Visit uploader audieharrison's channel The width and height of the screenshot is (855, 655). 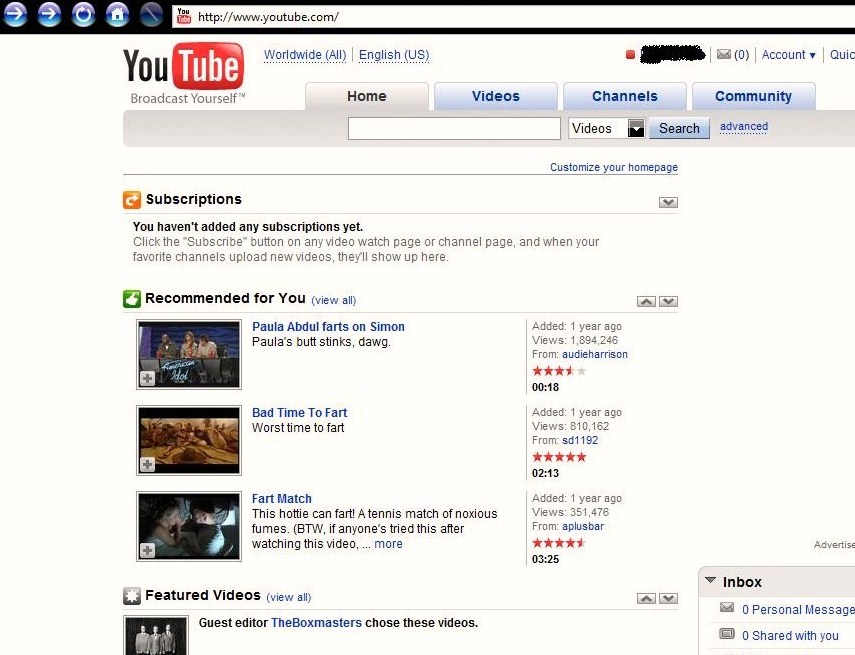point(595,354)
